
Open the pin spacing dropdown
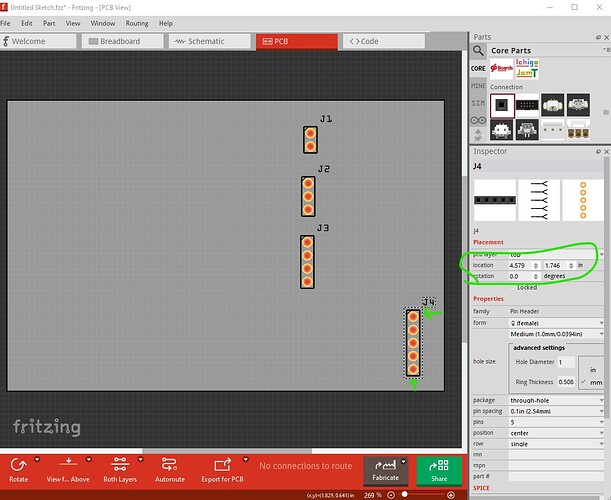click(x=556, y=411)
